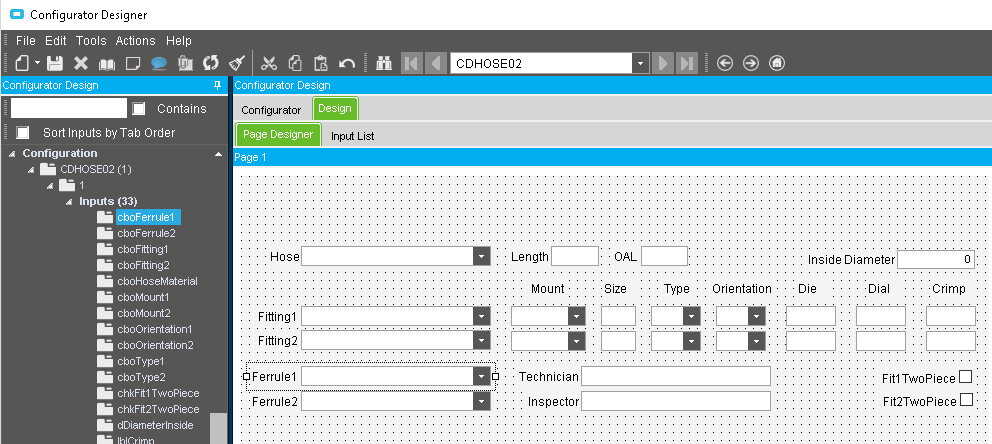This screenshot has height=444, width=992.
Task: Select cboMount1 in the inputs tree
Action: pos(144,297)
